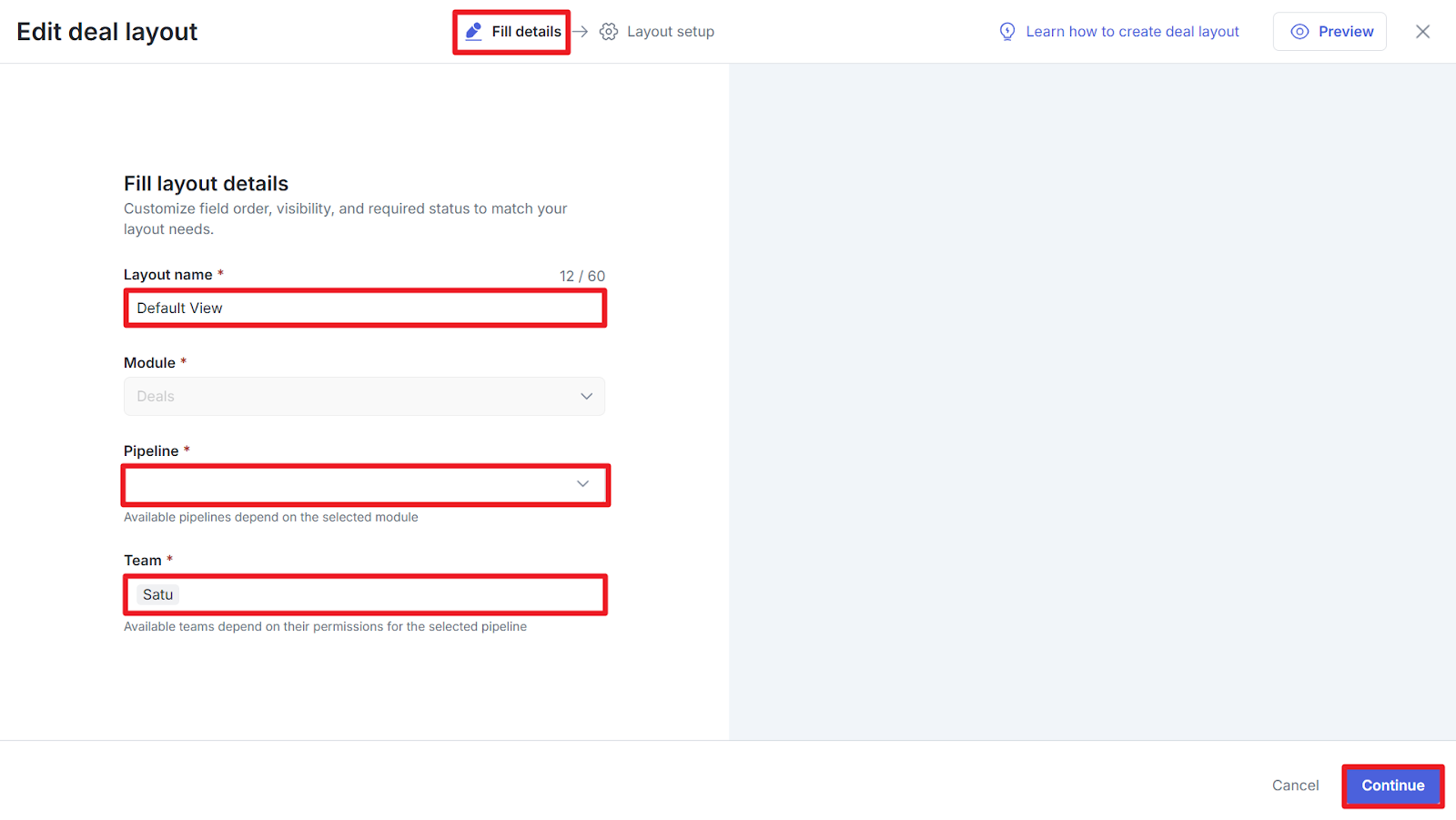Click the Preview button
This screenshot has width=1456, height=820.
[1330, 31]
